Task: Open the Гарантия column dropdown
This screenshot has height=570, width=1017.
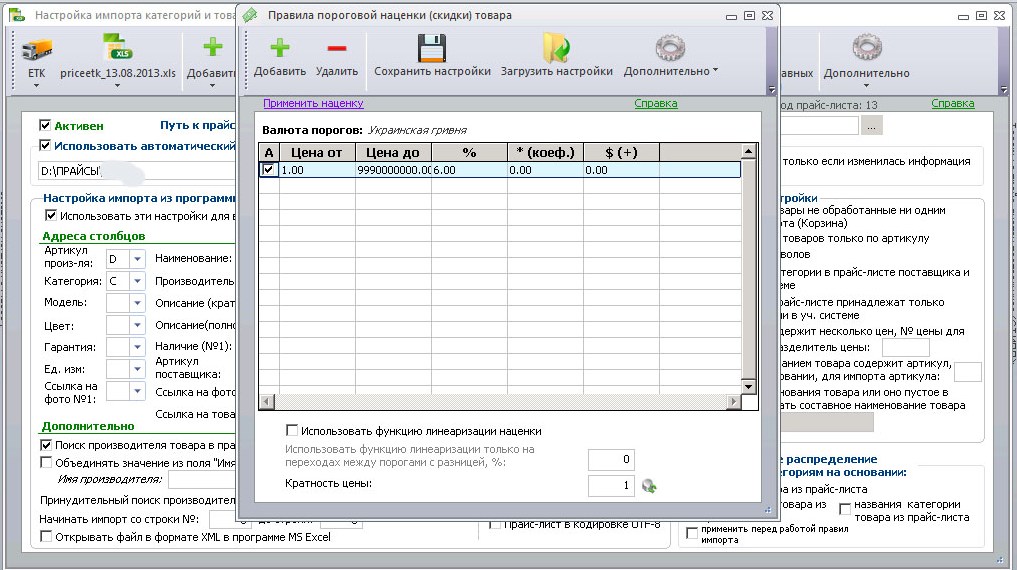Action: [x=137, y=347]
